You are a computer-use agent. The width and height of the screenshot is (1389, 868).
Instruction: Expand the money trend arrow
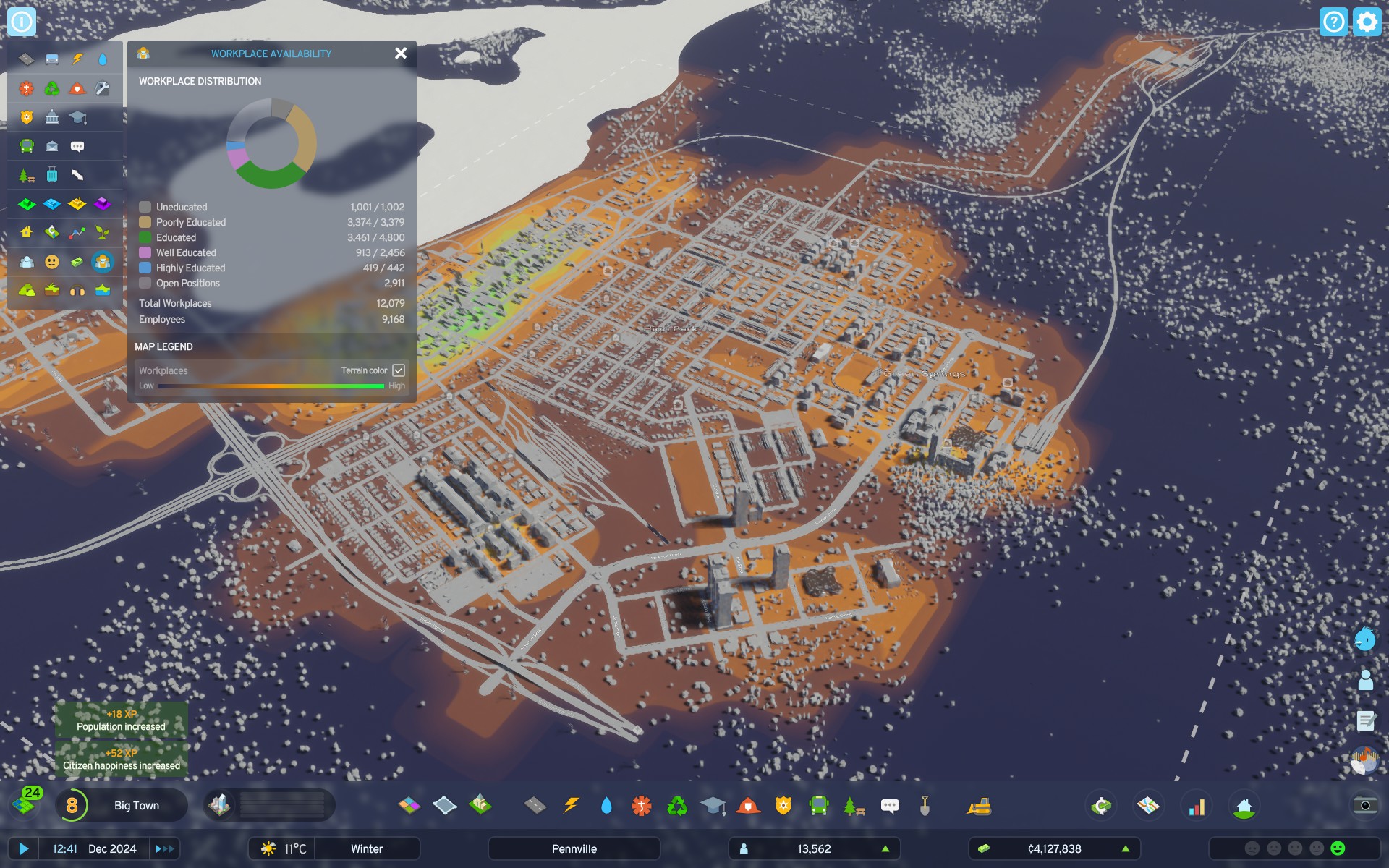tap(1126, 848)
